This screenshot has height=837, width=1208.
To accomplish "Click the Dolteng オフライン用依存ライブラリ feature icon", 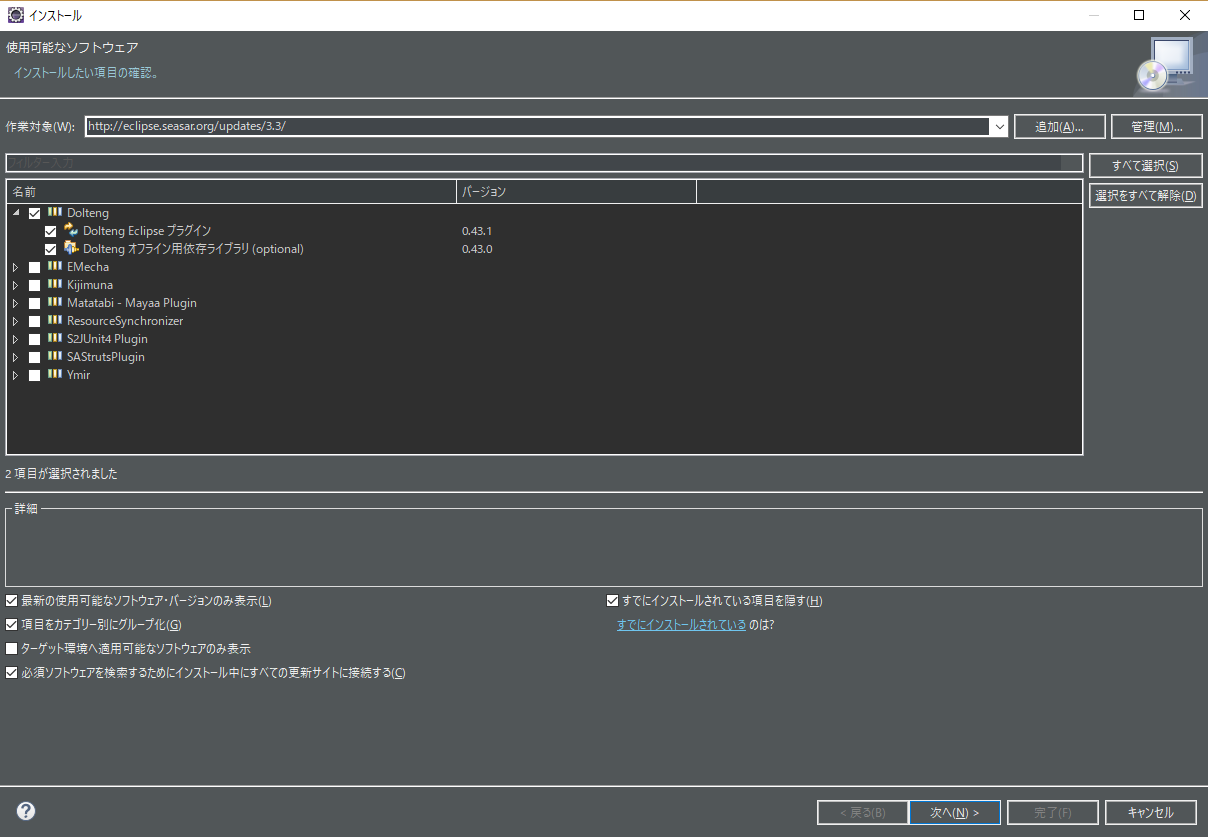I will (71, 248).
